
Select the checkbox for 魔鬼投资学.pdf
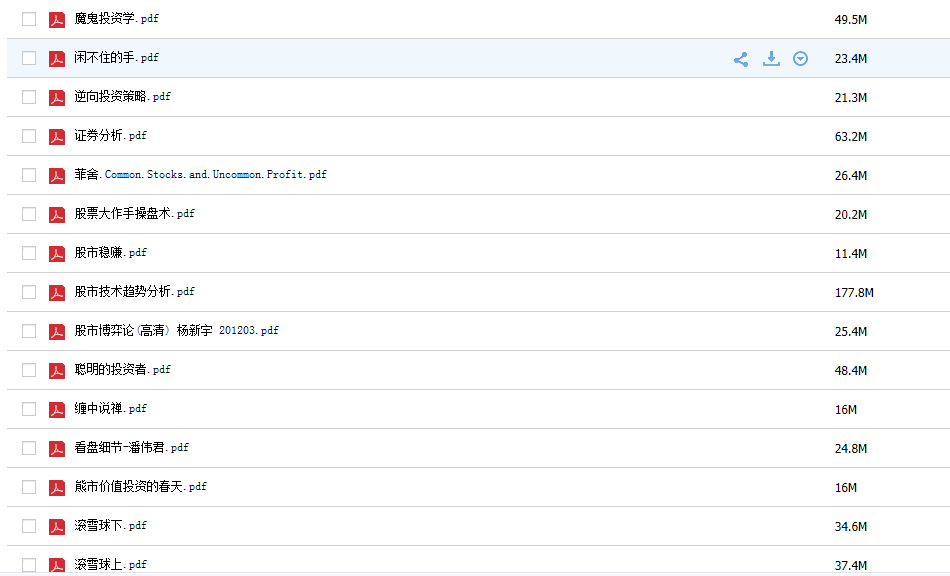(29, 20)
